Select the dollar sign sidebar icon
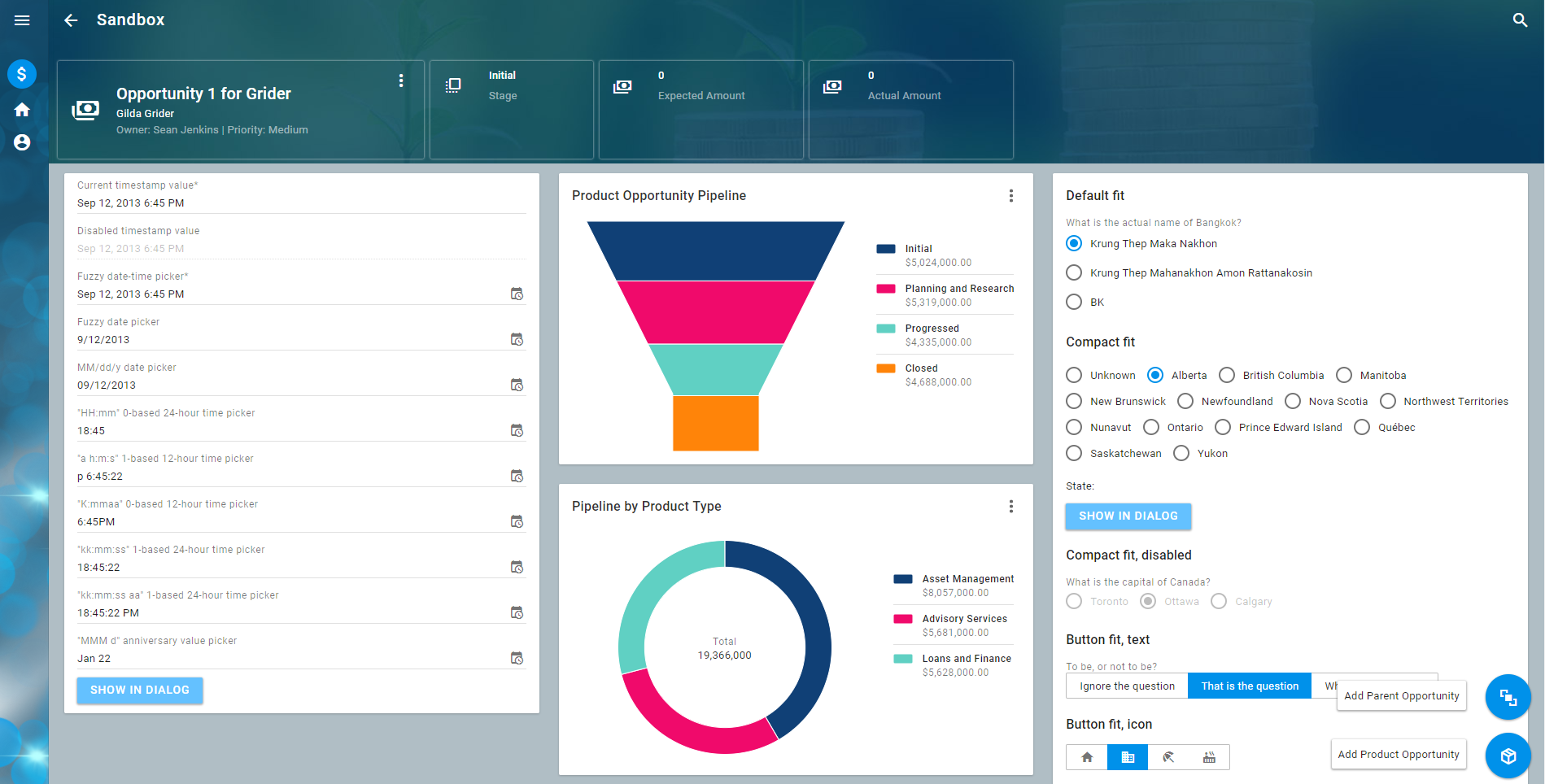1545x784 pixels. click(22, 74)
